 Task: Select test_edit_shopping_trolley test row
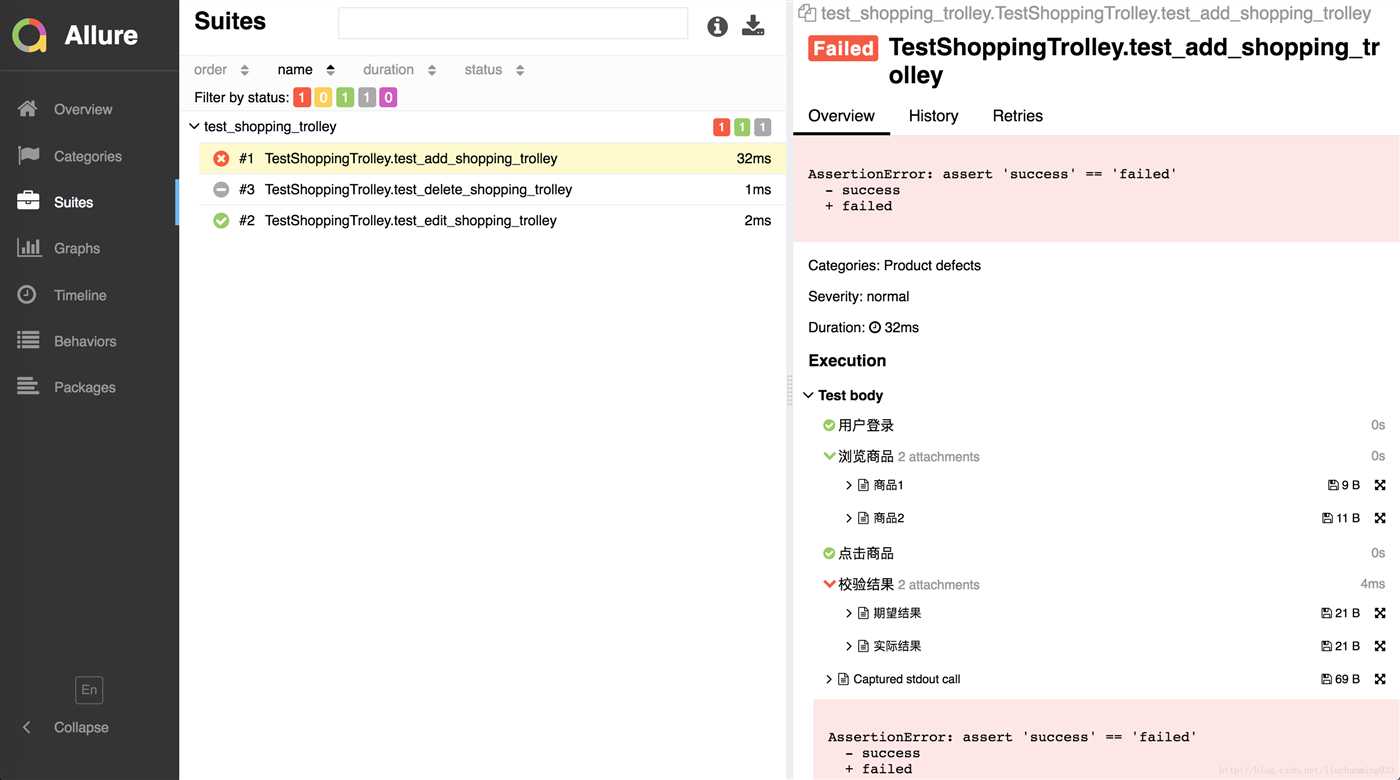[x=492, y=220]
